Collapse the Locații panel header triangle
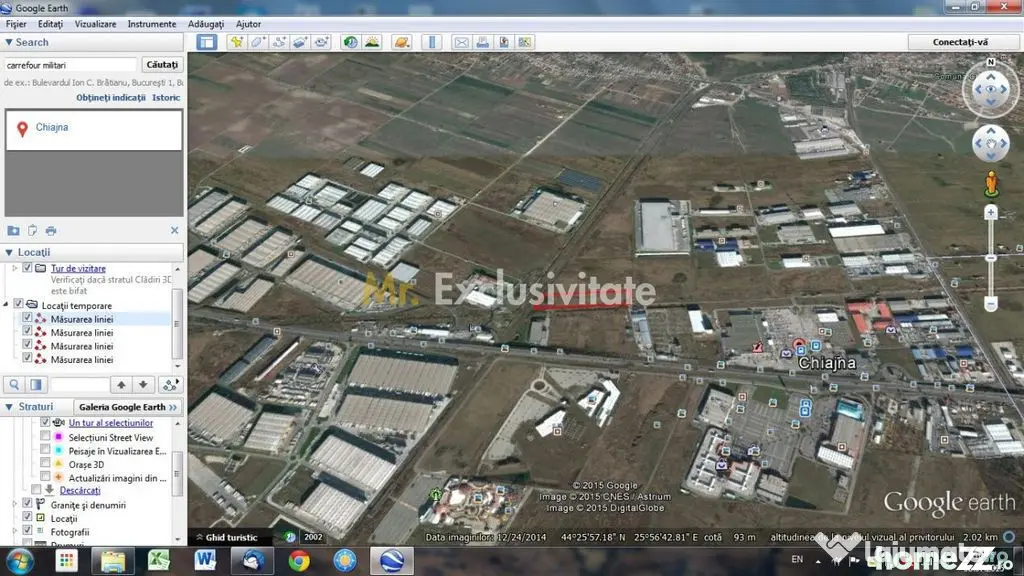The width and height of the screenshot is (1024, 576). point(9,252)
